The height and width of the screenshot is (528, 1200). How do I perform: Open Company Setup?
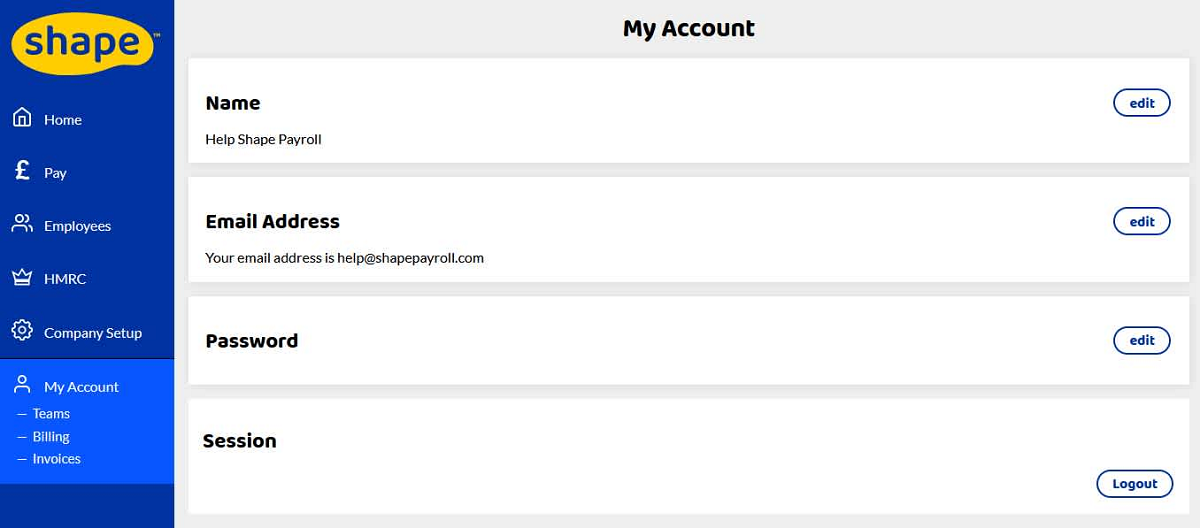93,333
